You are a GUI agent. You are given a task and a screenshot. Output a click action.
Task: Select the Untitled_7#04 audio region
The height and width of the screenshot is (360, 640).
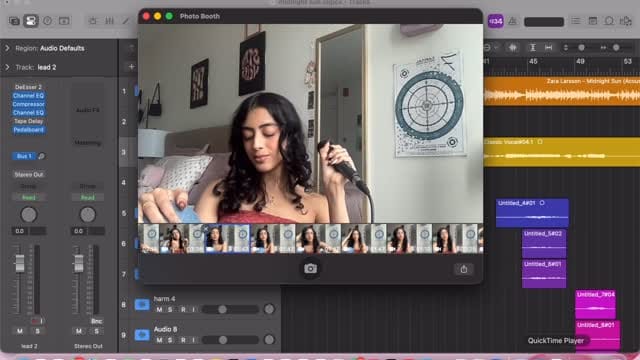(596, 304)
